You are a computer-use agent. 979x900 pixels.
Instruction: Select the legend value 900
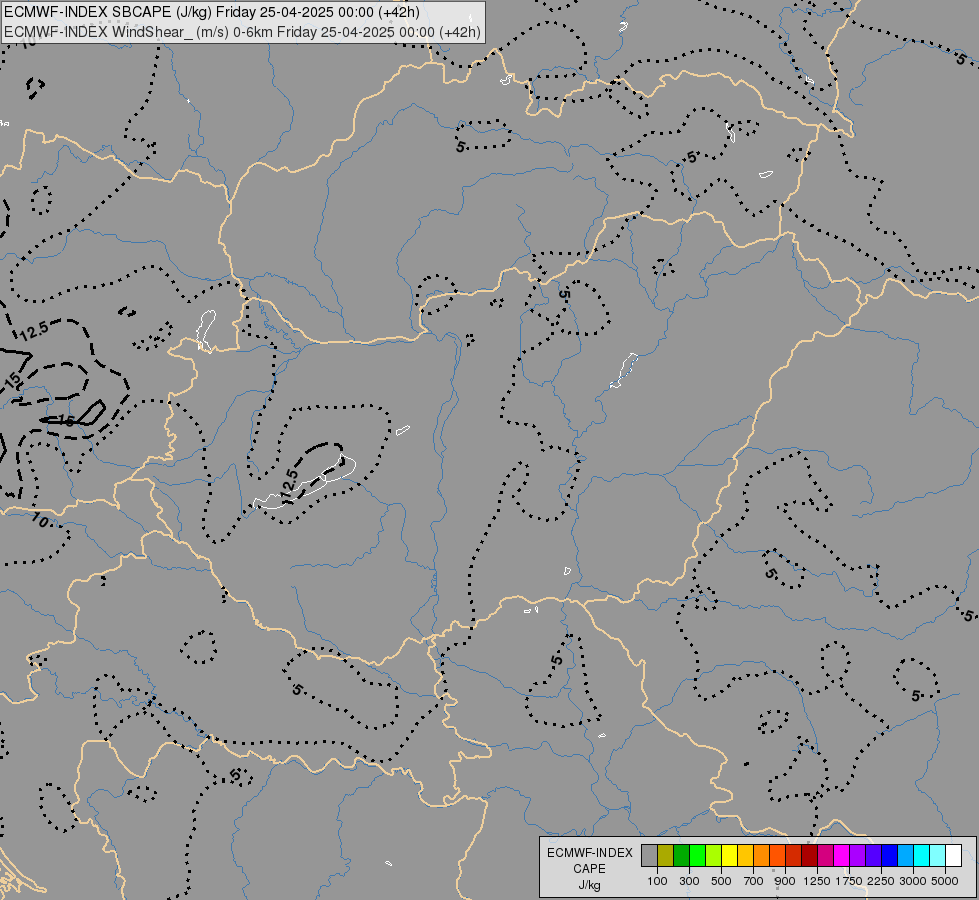click(x=785, y=881)
